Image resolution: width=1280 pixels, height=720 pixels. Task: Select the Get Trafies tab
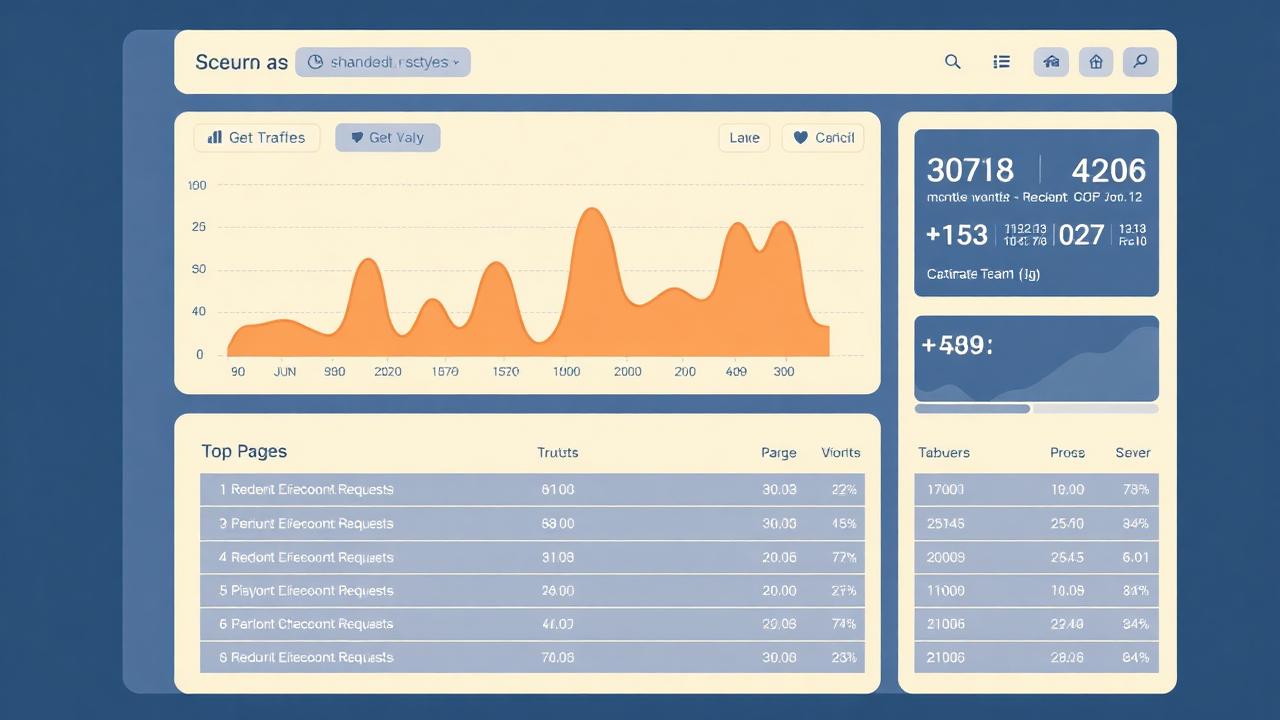(257, 138)
